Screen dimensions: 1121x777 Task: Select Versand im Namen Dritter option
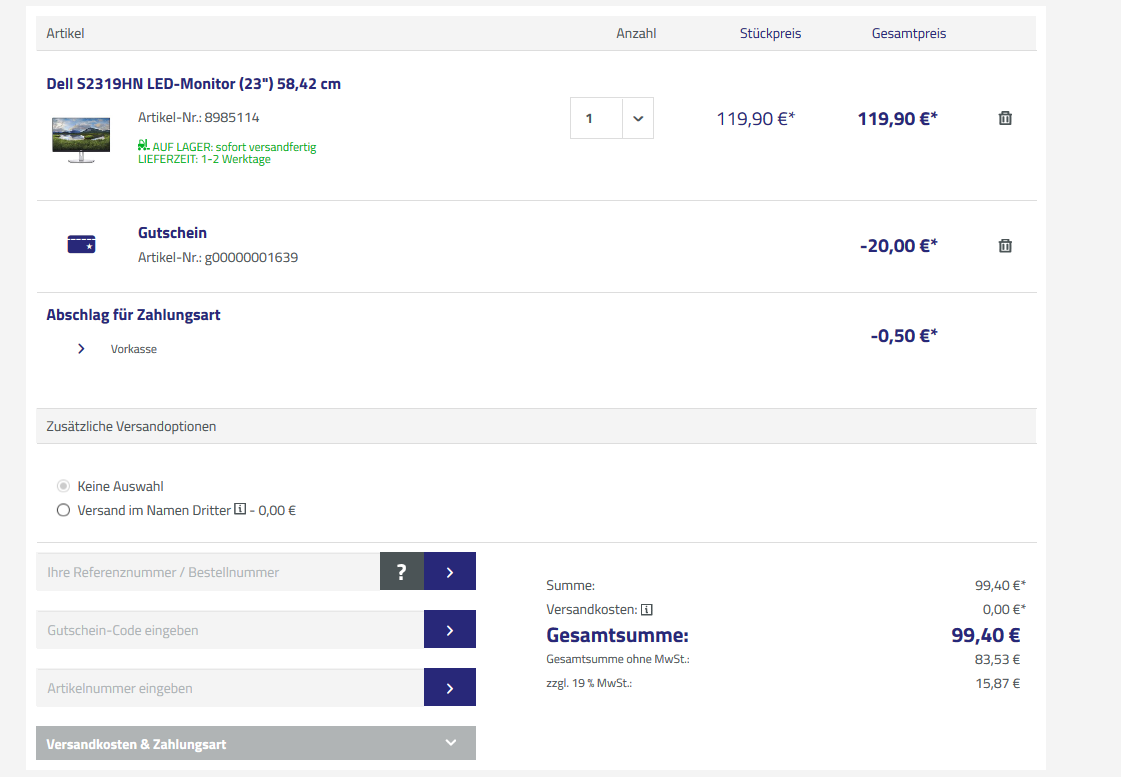(64, 510)
